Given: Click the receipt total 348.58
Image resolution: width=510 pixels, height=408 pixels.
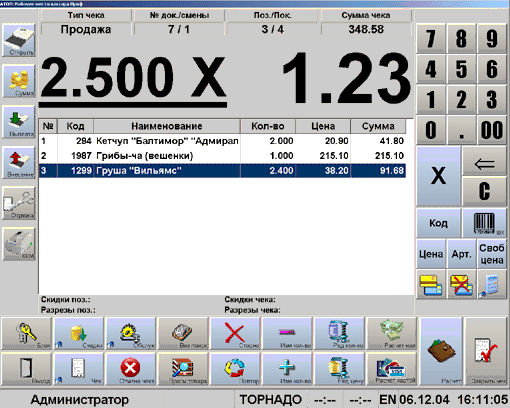Looking at the screenshot, I should [366, 29].
